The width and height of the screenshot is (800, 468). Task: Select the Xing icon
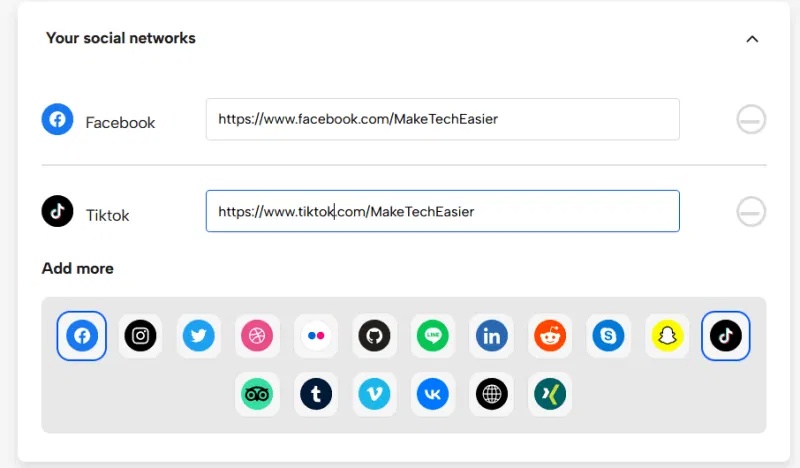pyautogui.click(x=550, y=394)
